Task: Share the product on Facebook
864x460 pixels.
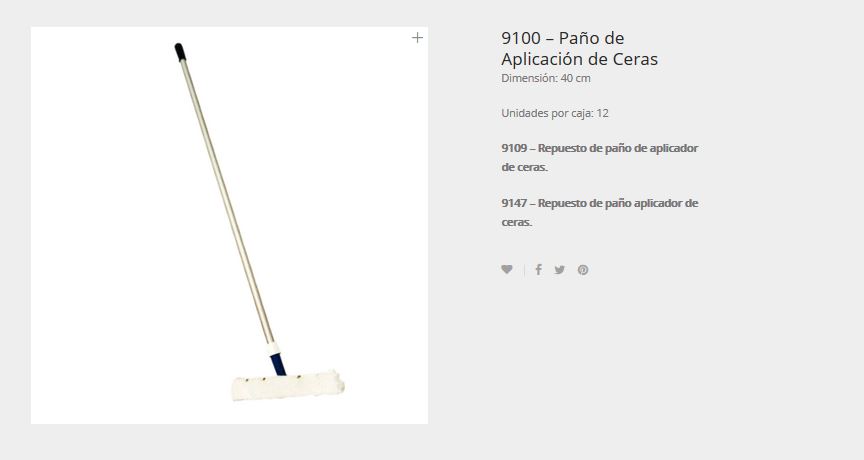Action: [538, 269]
